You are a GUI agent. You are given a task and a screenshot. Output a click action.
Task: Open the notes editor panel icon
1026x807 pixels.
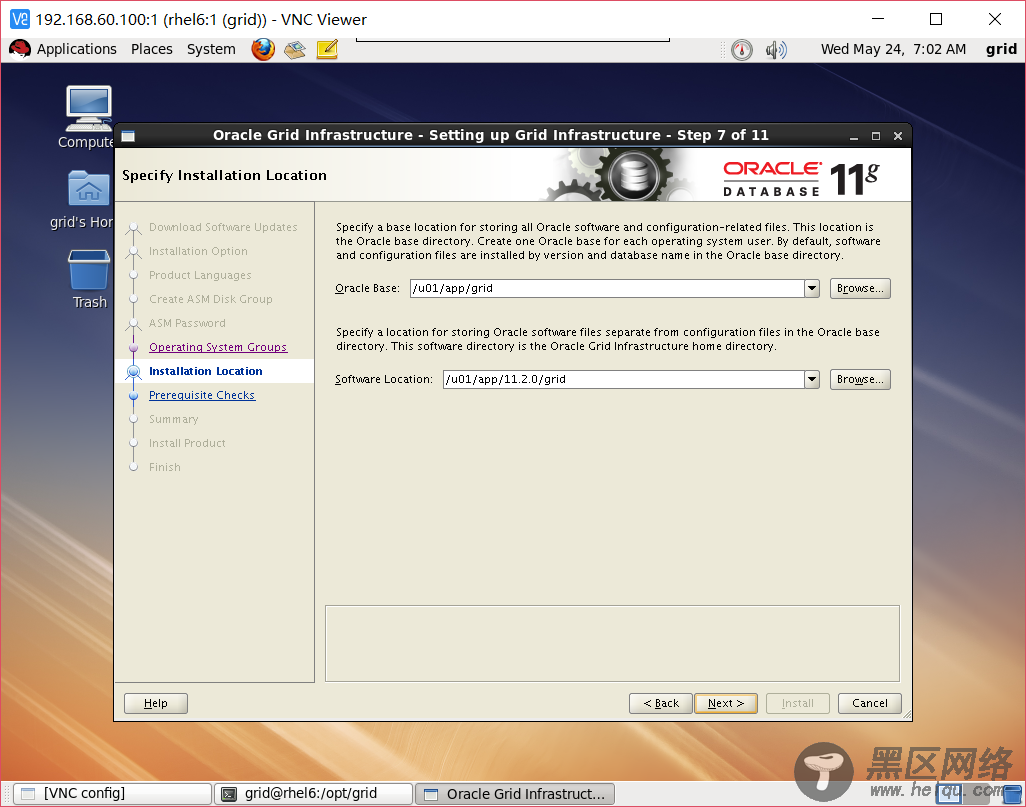[327, 50]
